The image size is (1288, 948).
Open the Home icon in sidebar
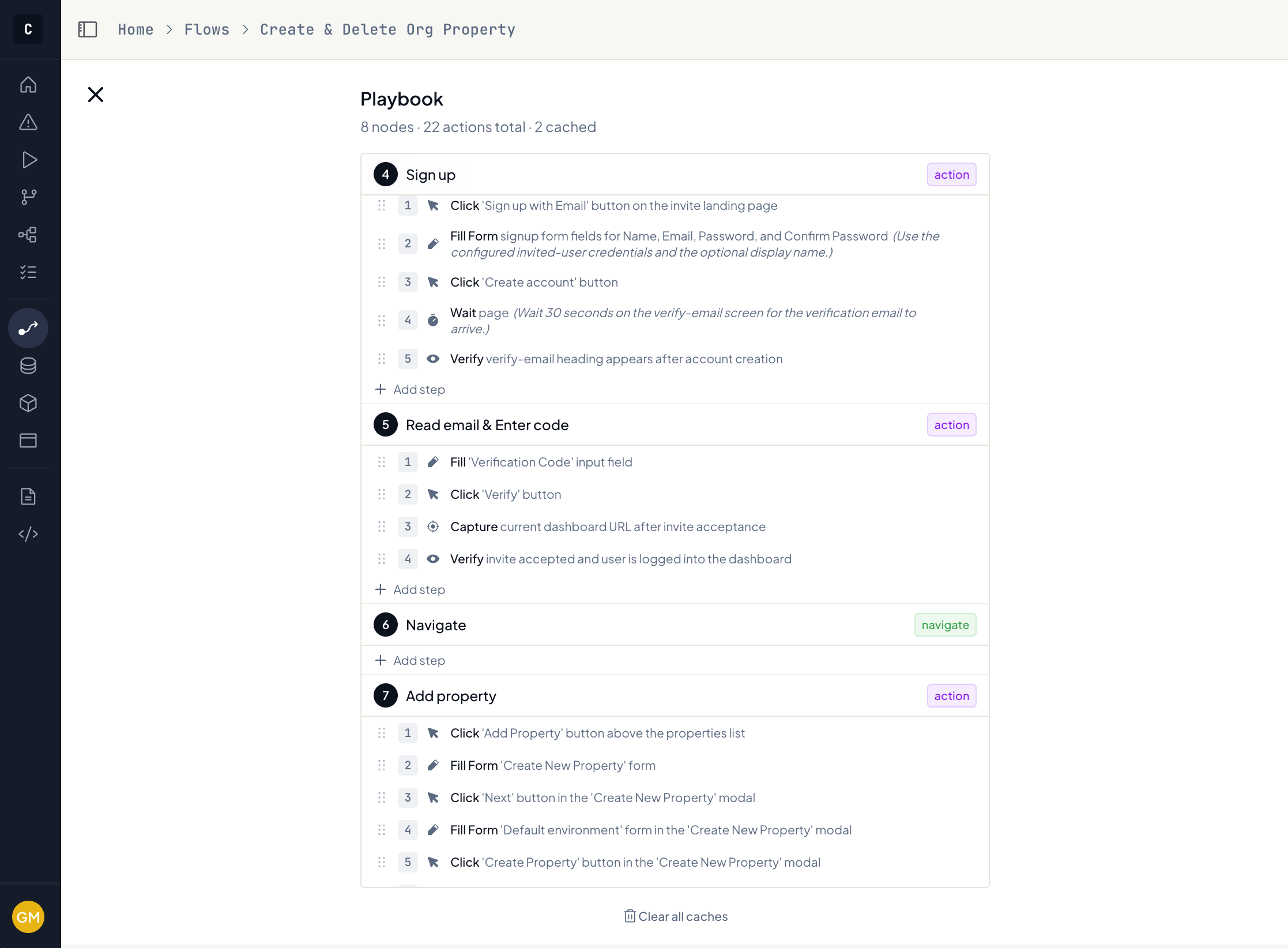pos(28,85)
